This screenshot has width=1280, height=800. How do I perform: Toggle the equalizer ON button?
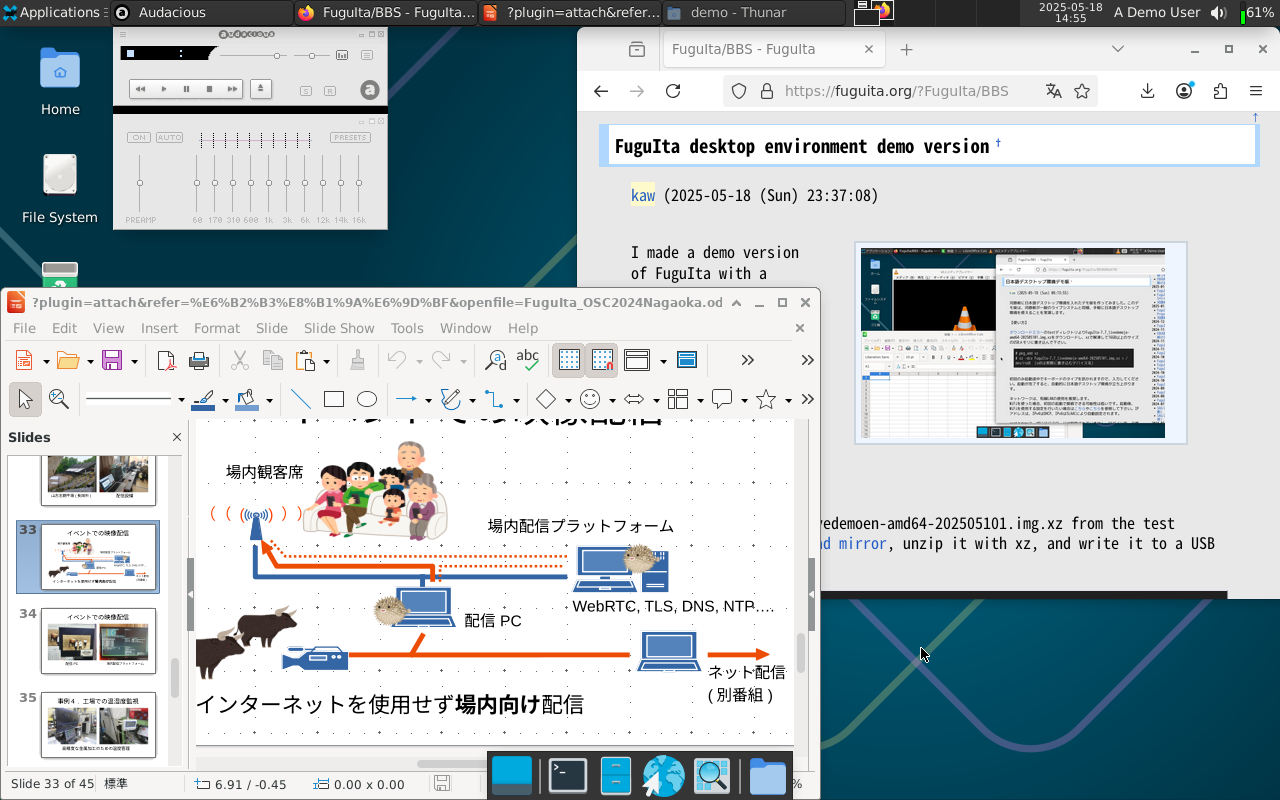pyautogui.click(x=138, y=138)
